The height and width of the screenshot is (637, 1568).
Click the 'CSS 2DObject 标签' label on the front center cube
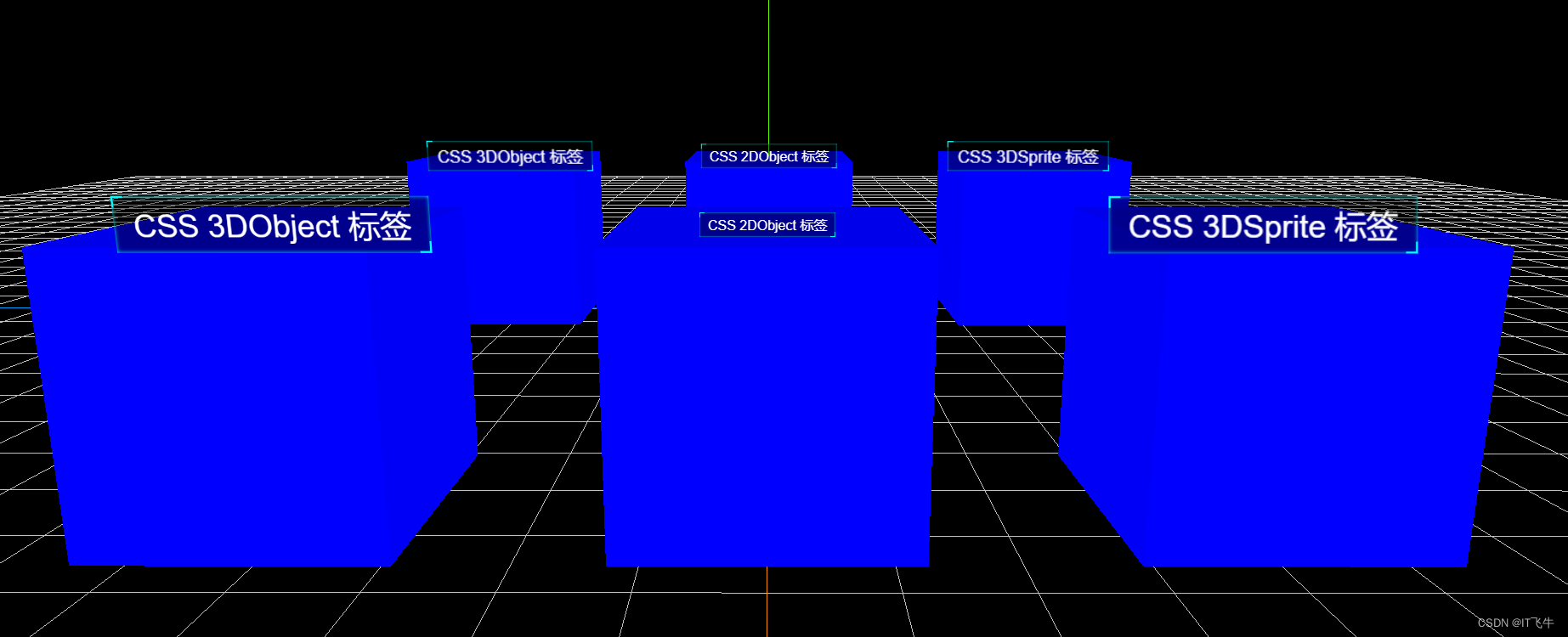click(x=767, y=225)
